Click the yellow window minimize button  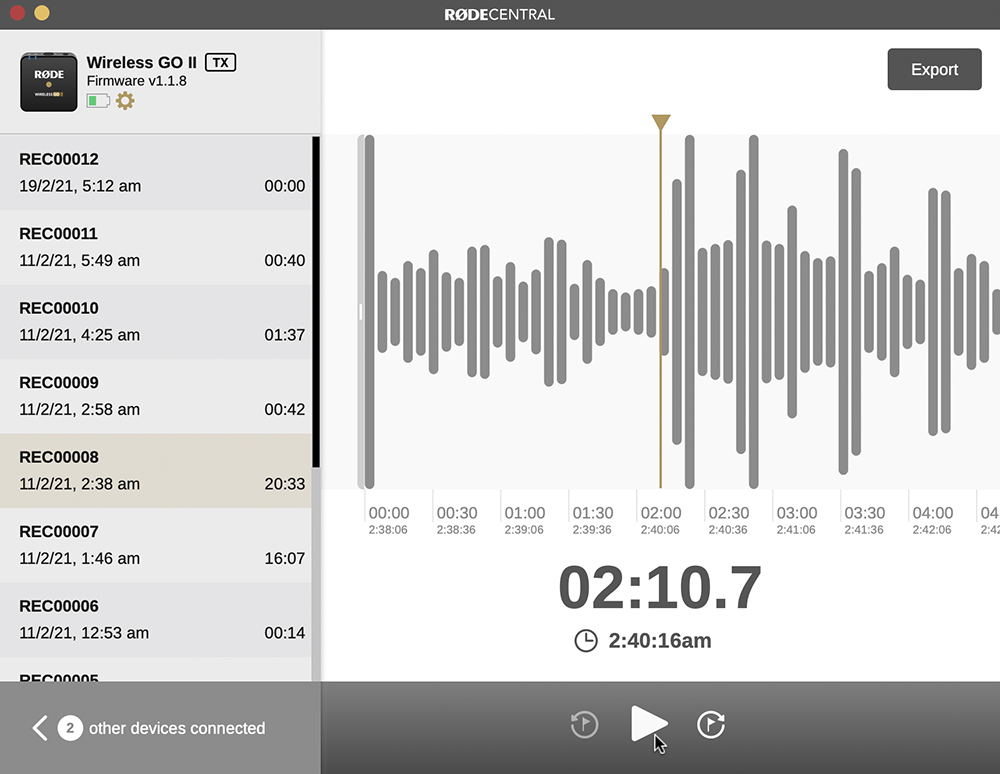click(41, 13)
